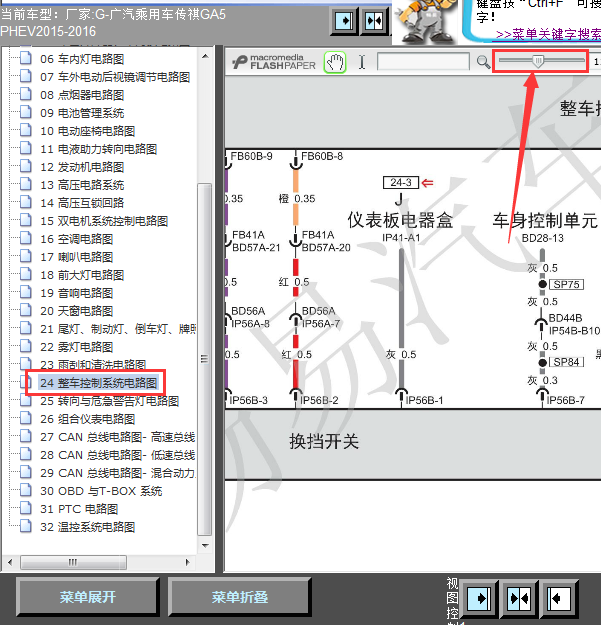The image size is (601, 627).
Task: Open 17 喇叭电路图
Action: point(76,257)
